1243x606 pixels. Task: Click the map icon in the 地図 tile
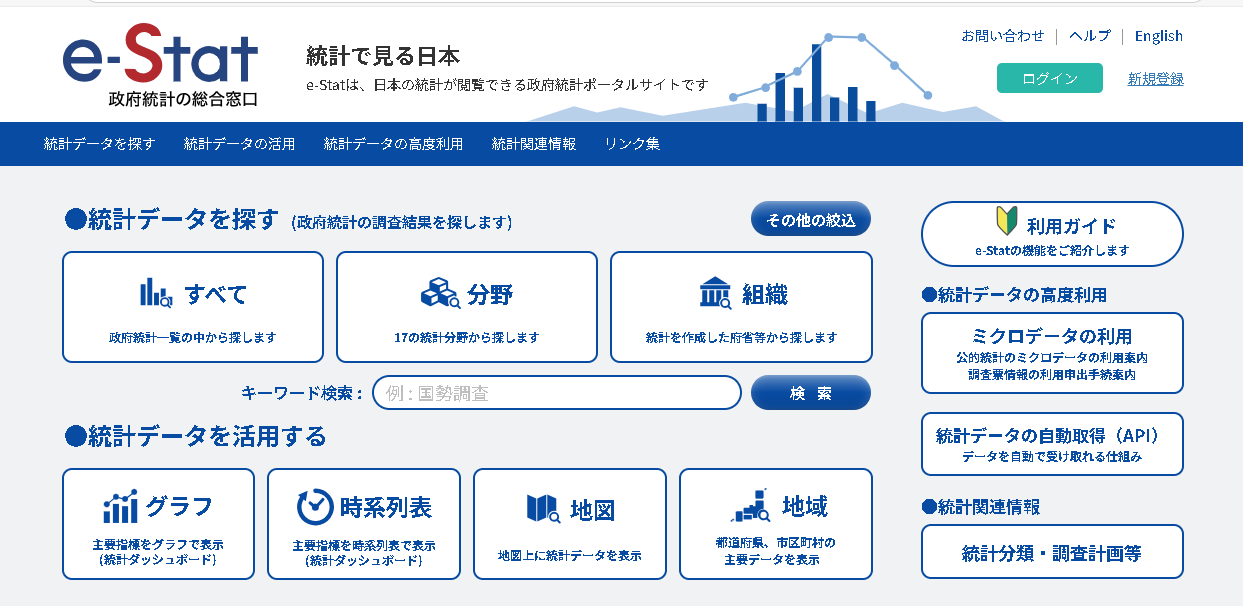tap(543, 509)
